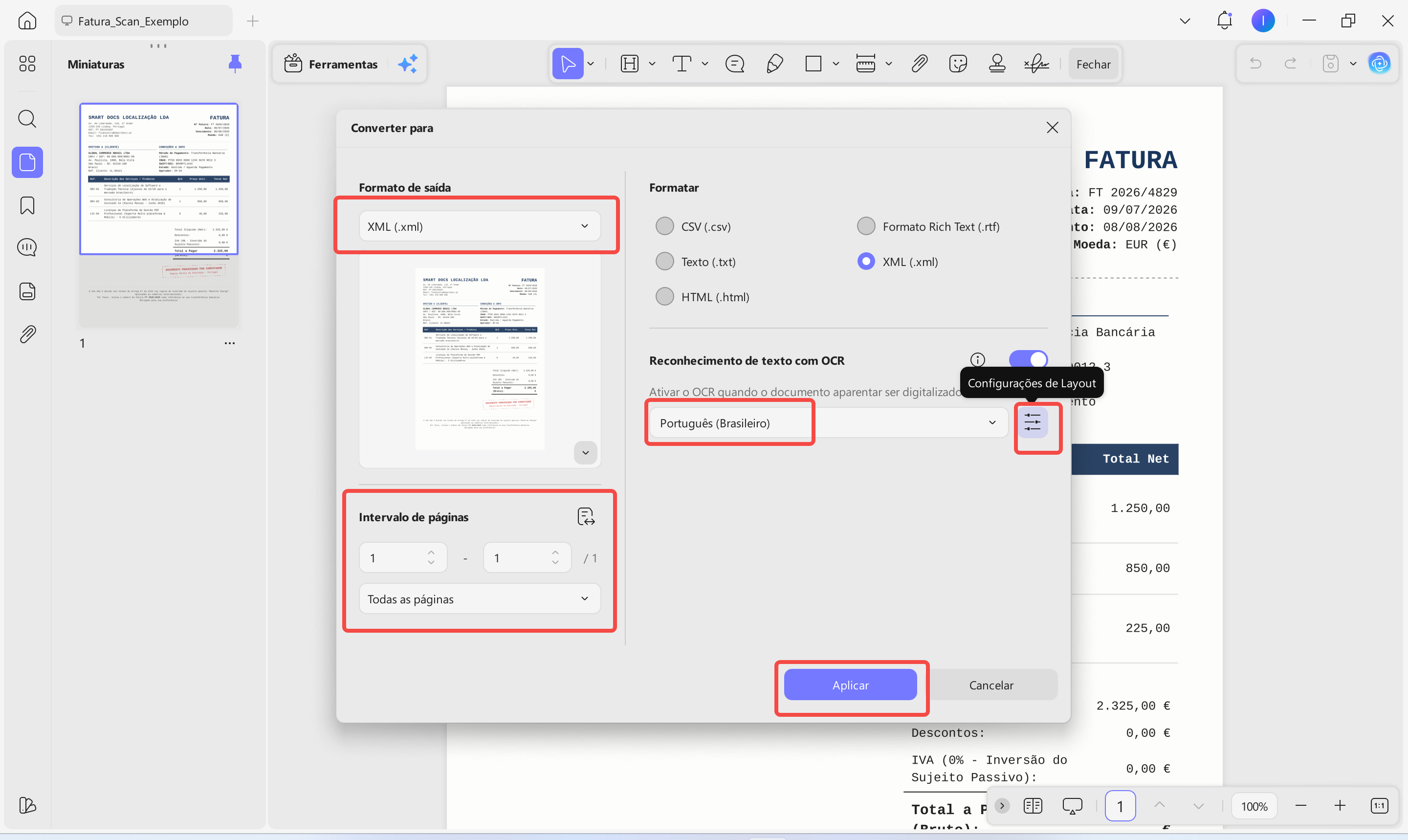The height and width of the screenshot is (840, 1408).
Task: Close the Converter para dialog
Action: coord(1052,127)
